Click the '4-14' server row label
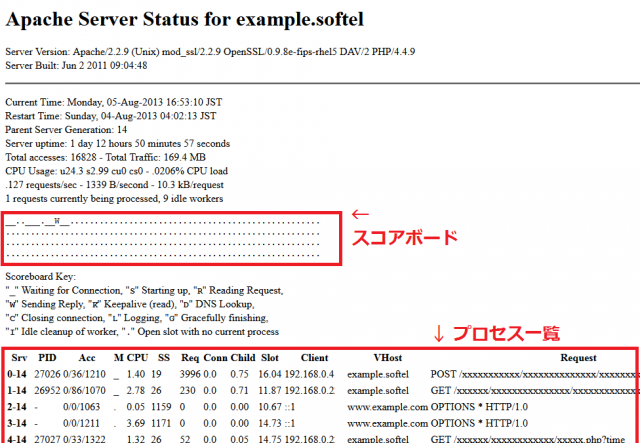640x443 pixels. tap(17, 439)
